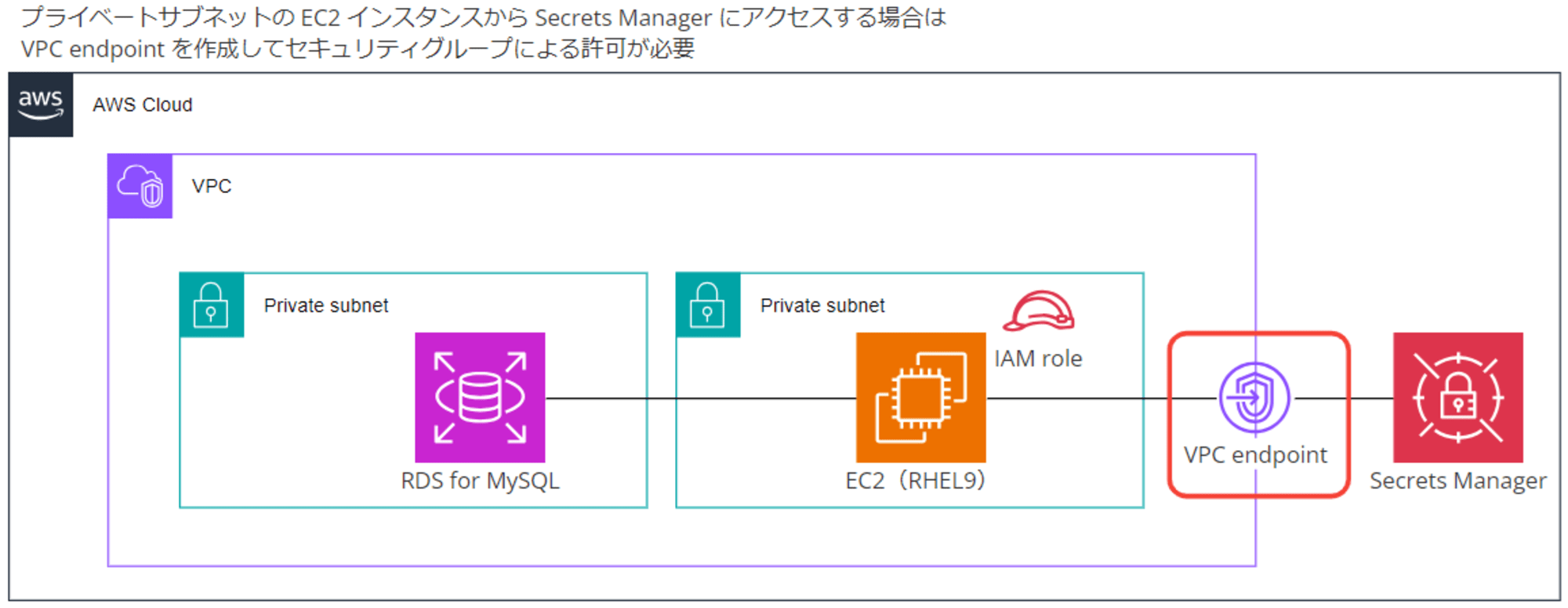1568x608 pixels.
Task: Select the "IAM role" text
Action: [x=1038, y=359]
